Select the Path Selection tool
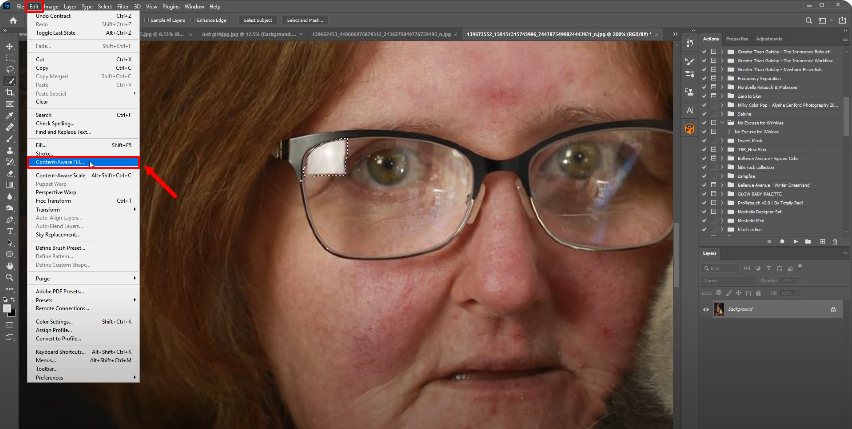852x429 pixels. 10,243
